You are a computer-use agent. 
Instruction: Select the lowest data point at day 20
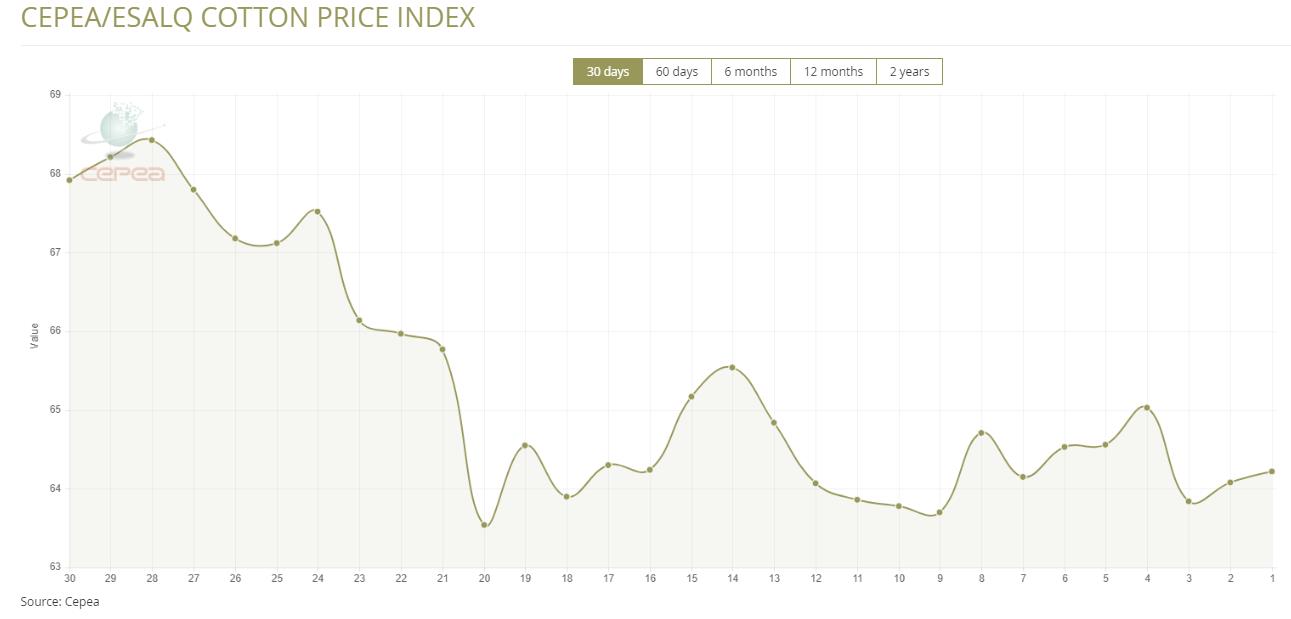pyautogui.click(x=484, y=525)
